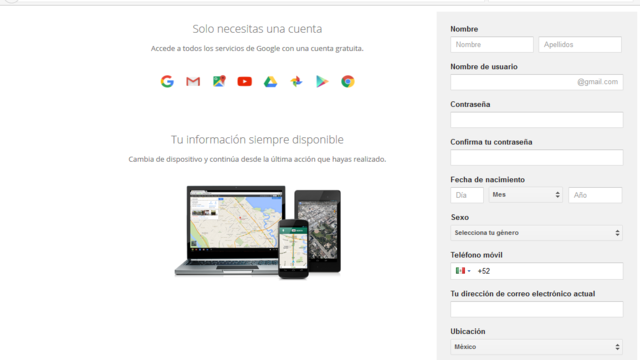The image size is (640, 360).
Task: Click the Gmail envelope icon
Action: click(x=193, y=82)
